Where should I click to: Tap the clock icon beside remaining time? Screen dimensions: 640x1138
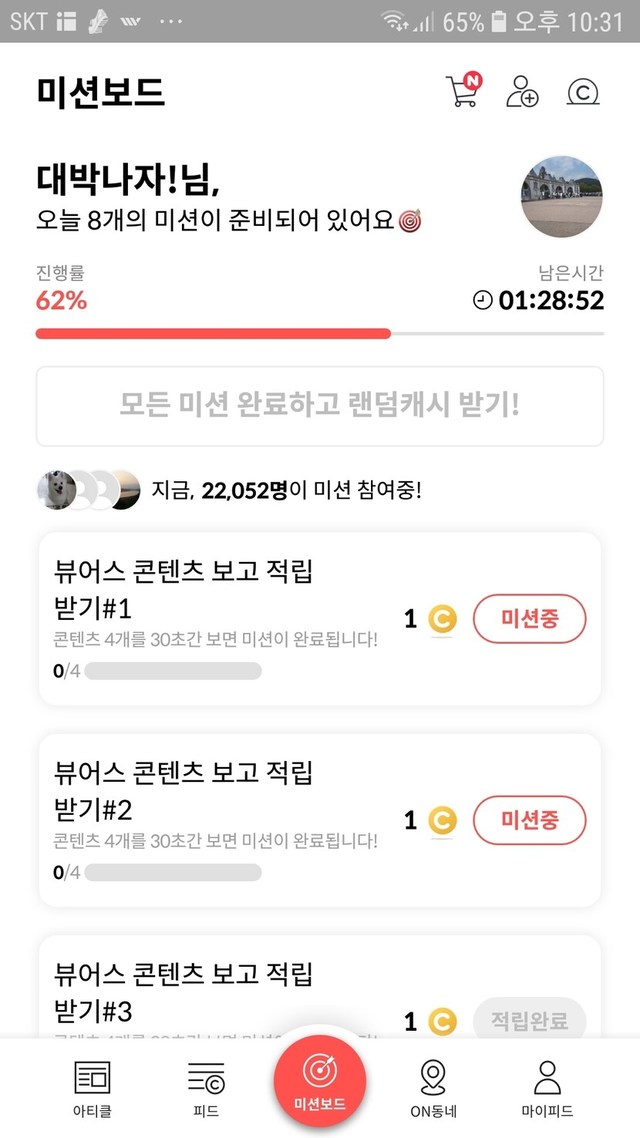[x=483, y=300]
